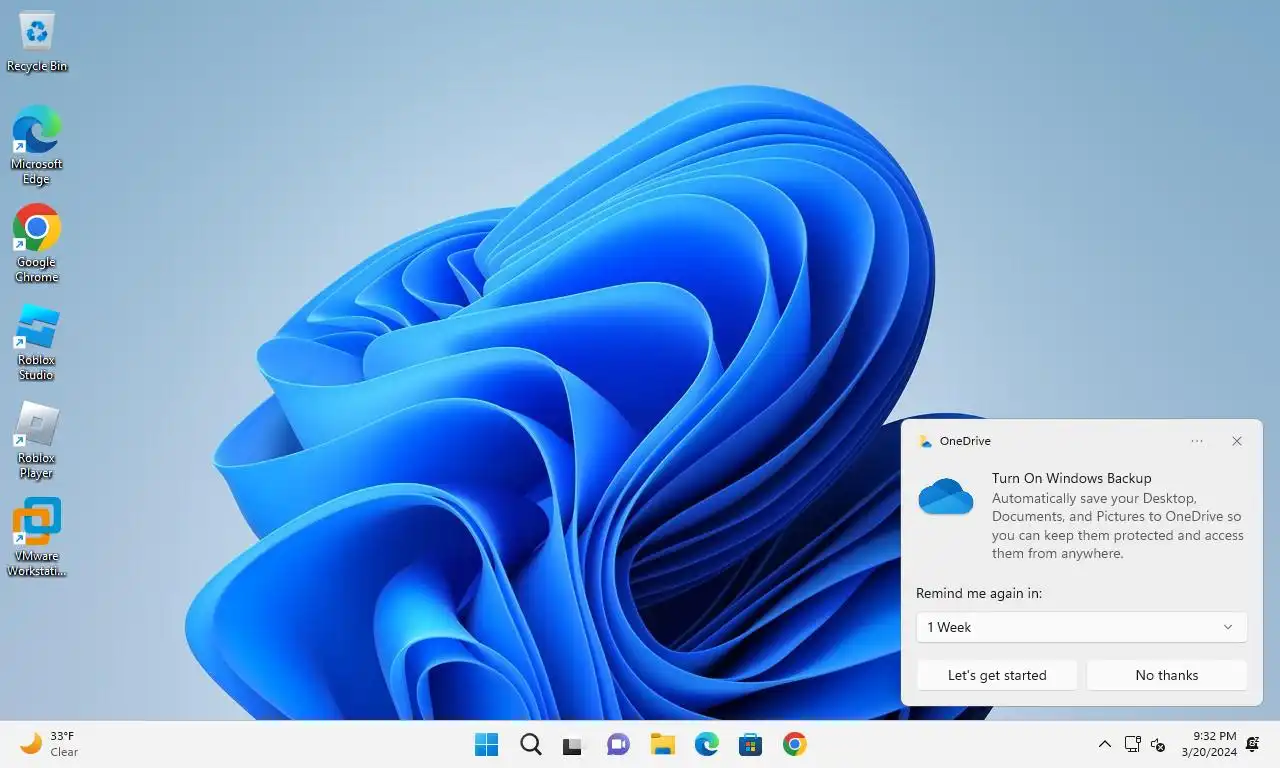Click the muted volume tray icon
1280x768 pixels.
click(1158, 744)
